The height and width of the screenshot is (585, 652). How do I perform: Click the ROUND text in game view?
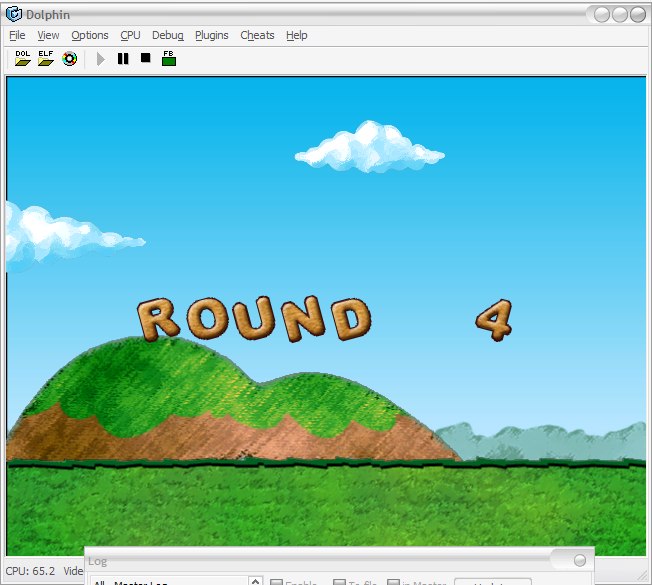point(254,318)
